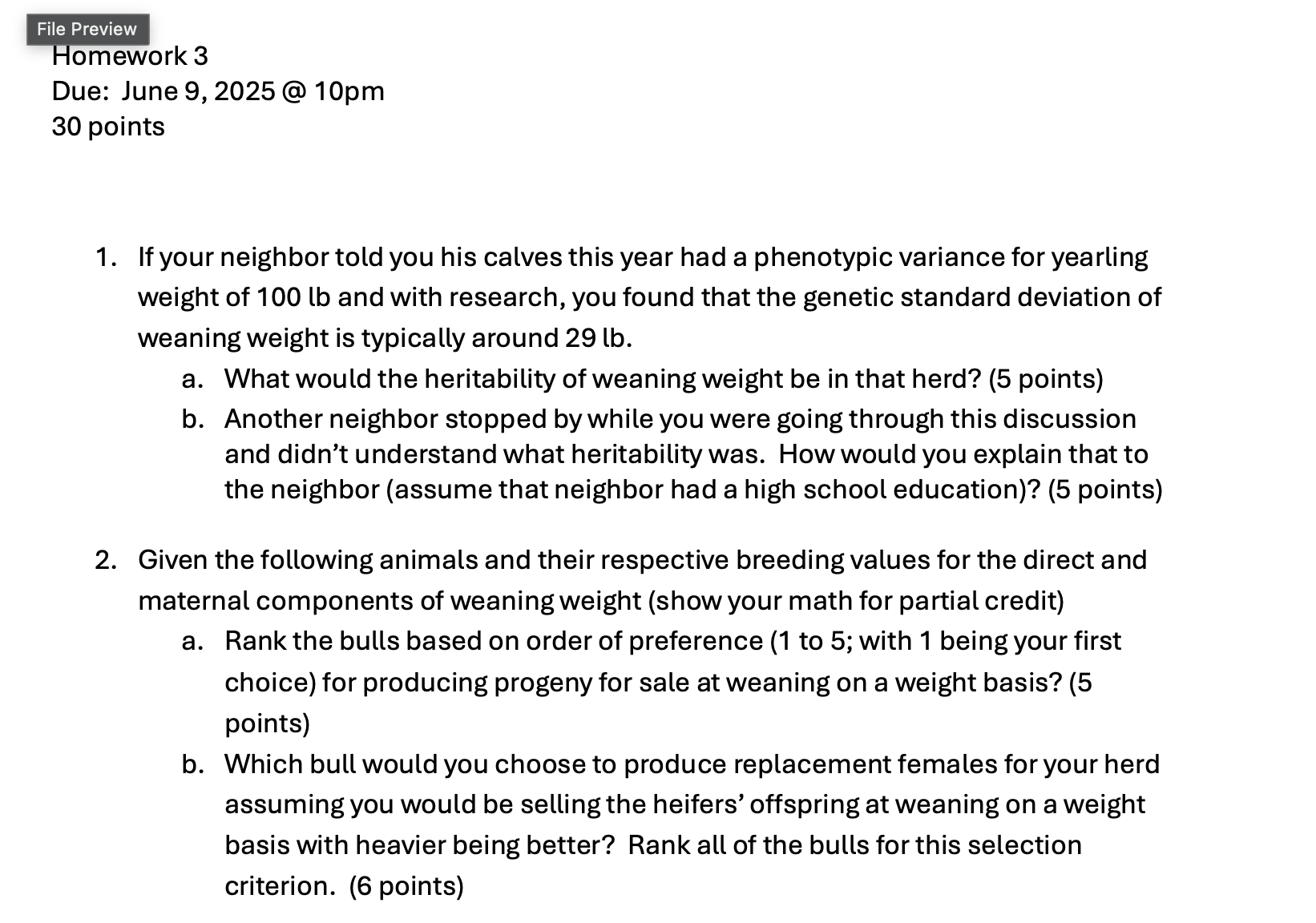This screenshot has width=1316, height=923.
Task: Click question number 1 marker
Action: coord(106,257)
